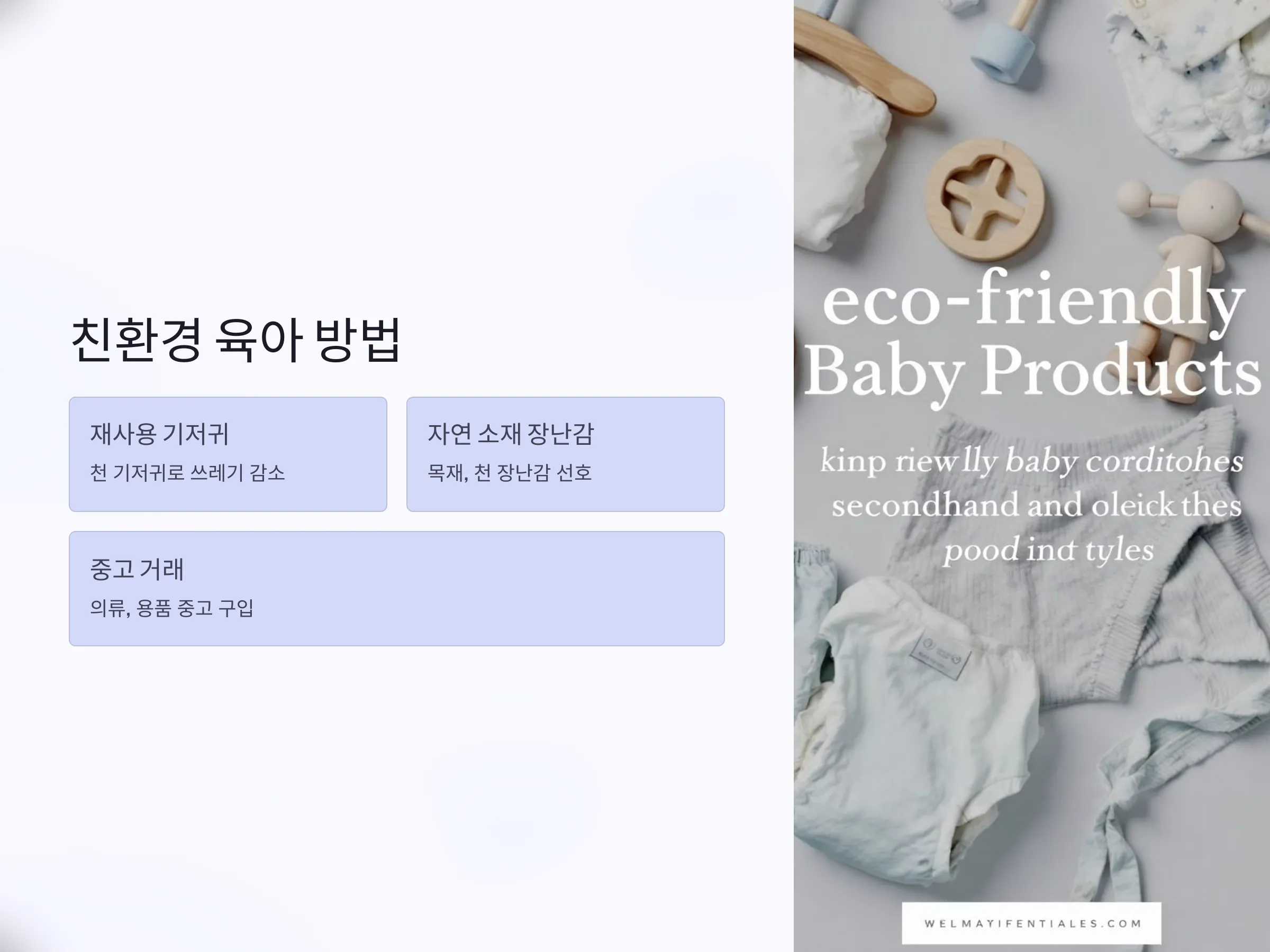Select the slide title 친환경 육아 방법
1270x952 pixels.
pyautogui.click(x=235, y=339)
